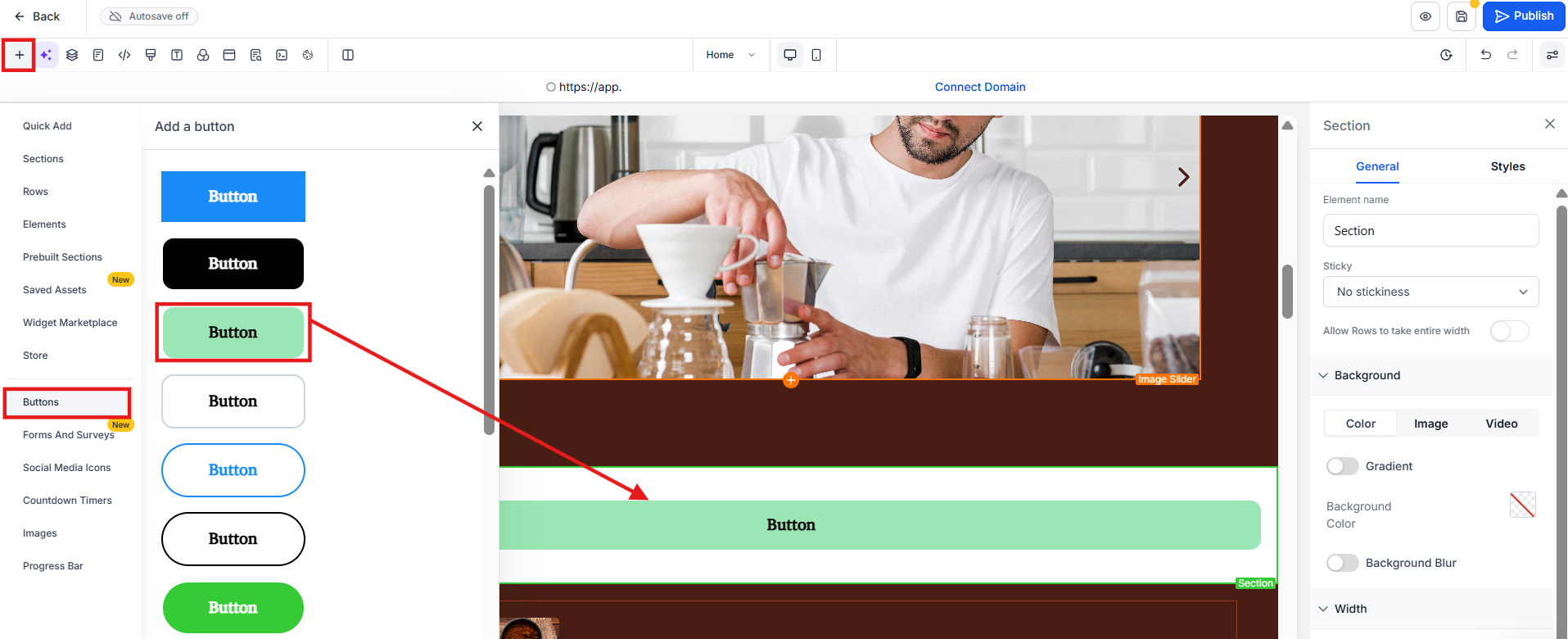This screenshot has width=1568, height=639.
Task: Open the AI sparkle assistant tool
Action: click(46, 55)
